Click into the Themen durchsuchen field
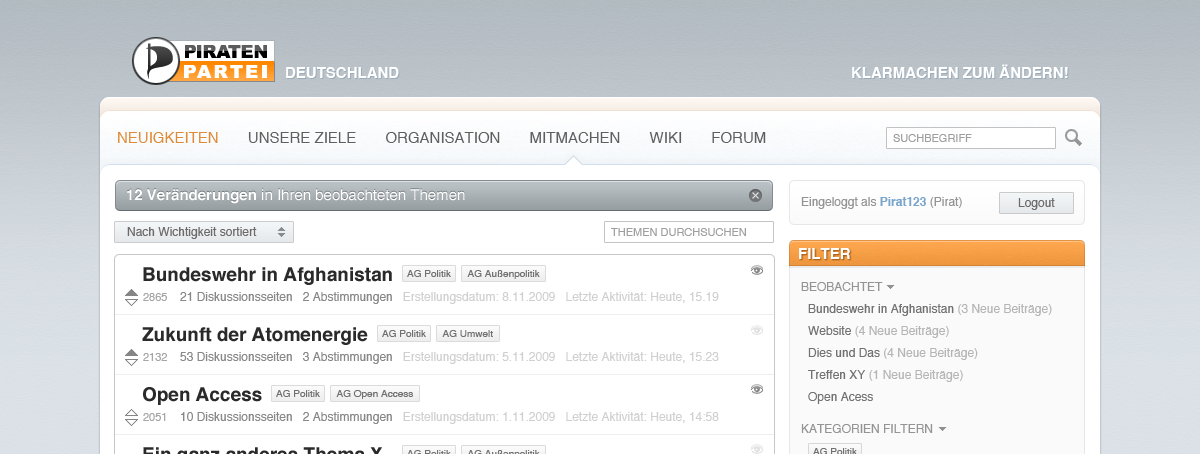The height and width of the screenshot is (454, 1200). click(688, 232)
